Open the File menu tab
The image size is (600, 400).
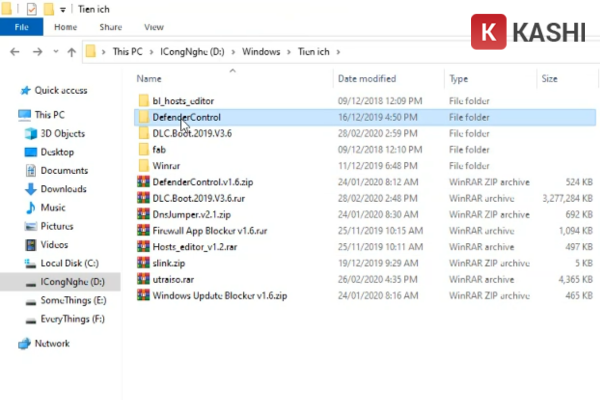(x=21, y=27)
